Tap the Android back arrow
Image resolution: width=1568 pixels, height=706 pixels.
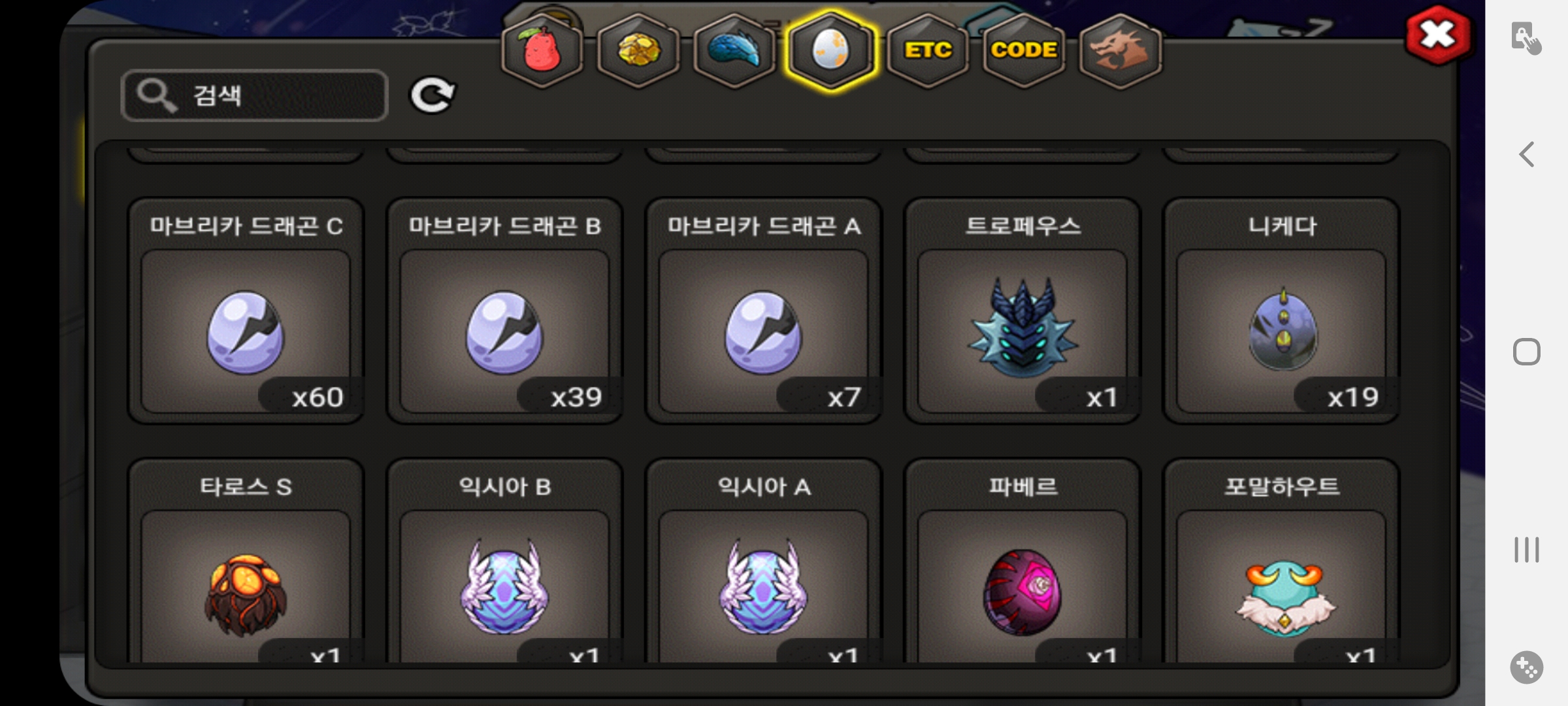click(x=1527, y=155)
